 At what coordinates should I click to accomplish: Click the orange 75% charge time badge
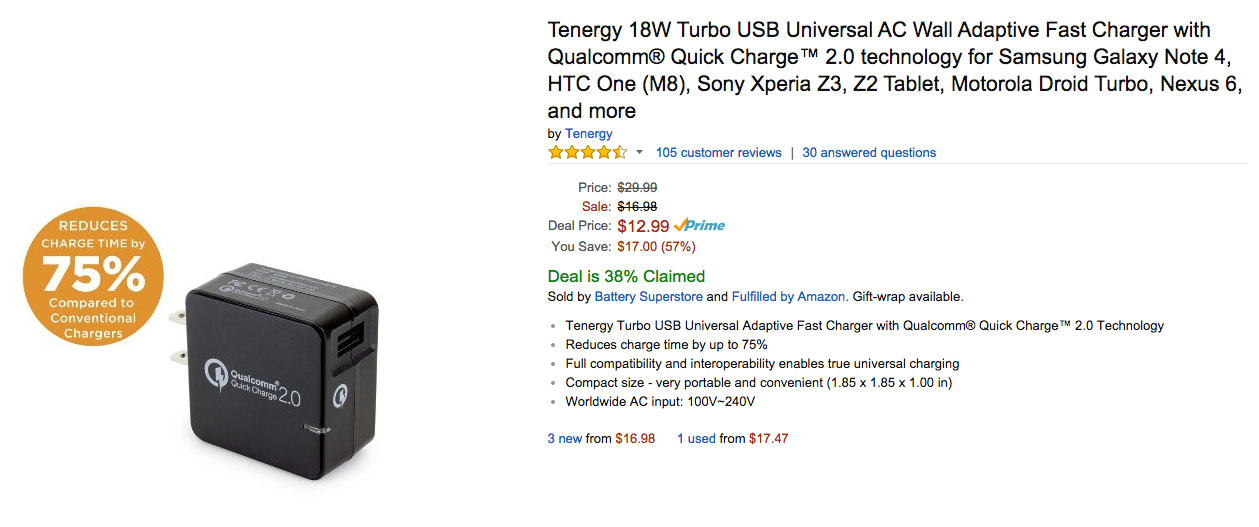pos(92,276)
